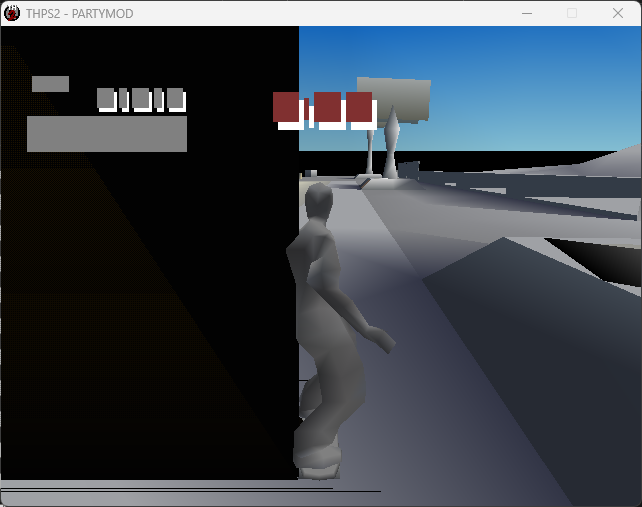Click the red timer blocks in the HUD
This screenshot has height=507, width=642.
pyautogui.click(x=324, y=111)
